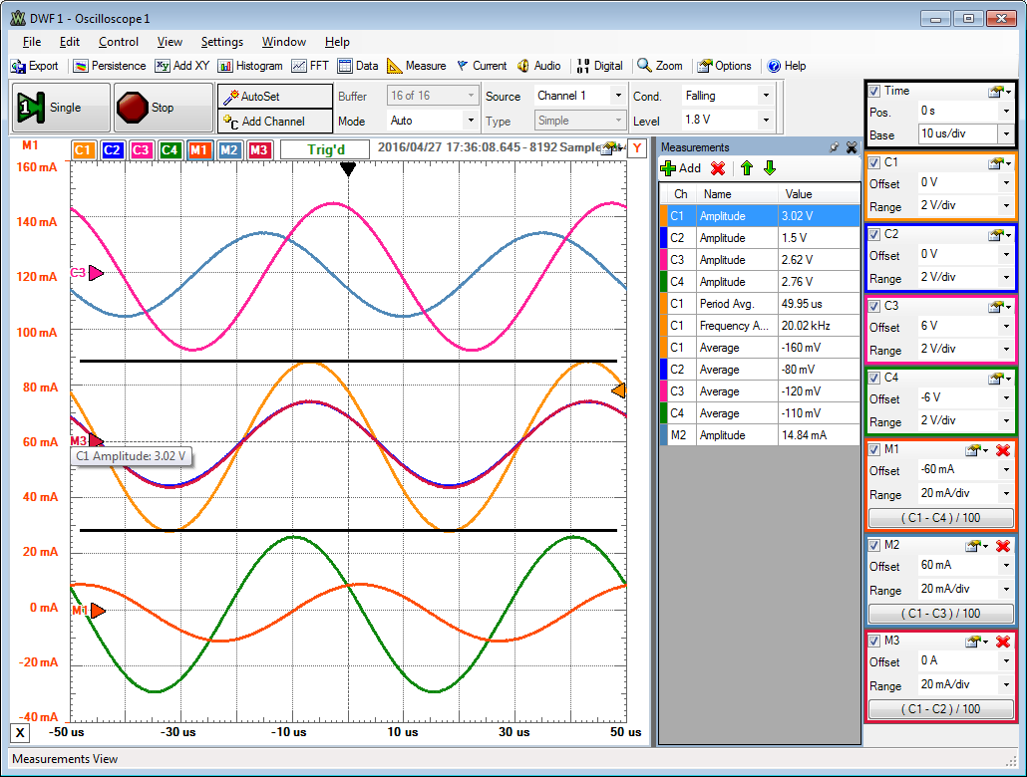Move measurement up with green arrow
The width and height of the screenshot is (1027, 777).
pos(746,168)
